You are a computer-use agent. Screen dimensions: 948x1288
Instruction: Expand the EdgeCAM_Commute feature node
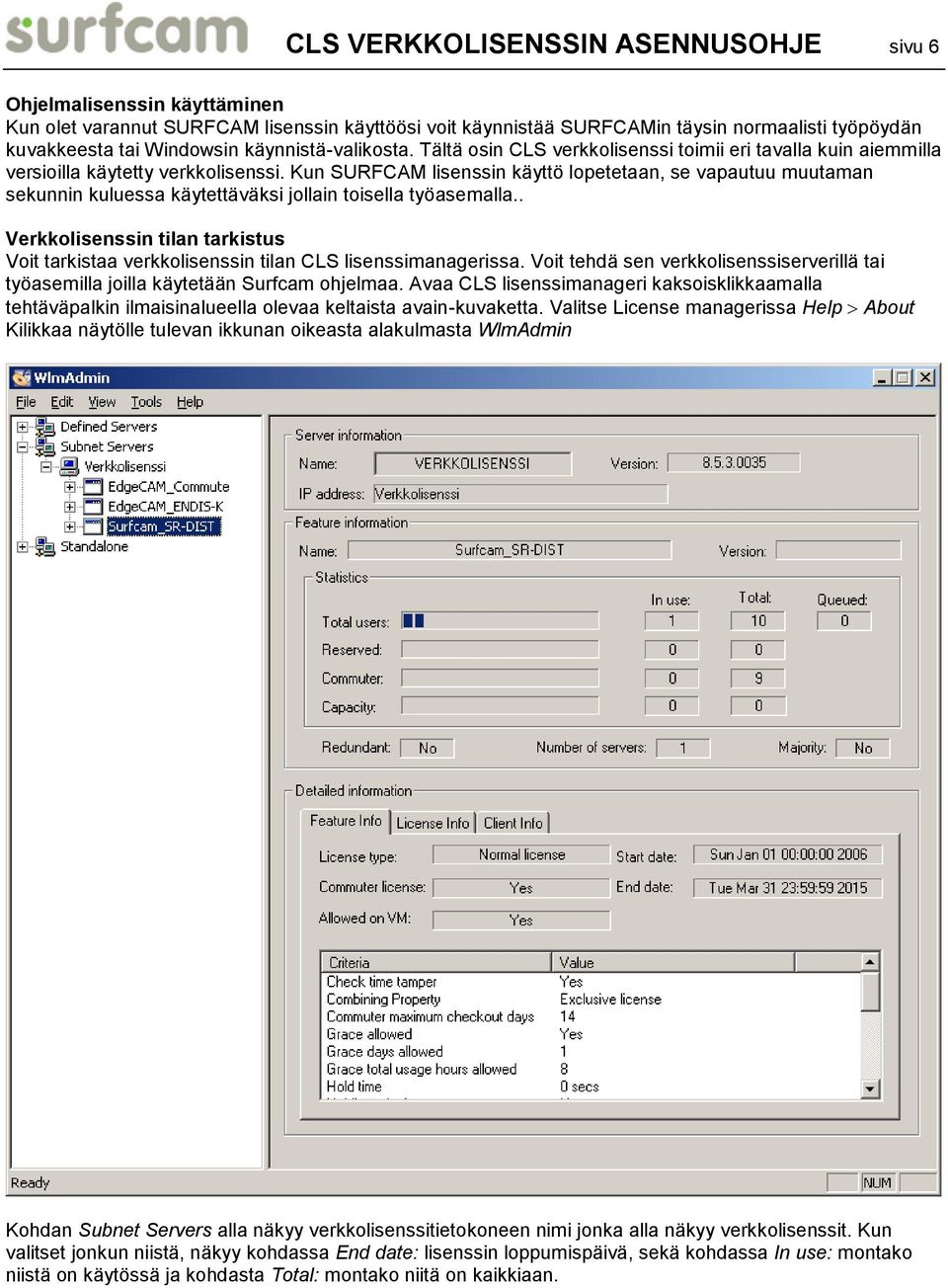click(70, 487)
